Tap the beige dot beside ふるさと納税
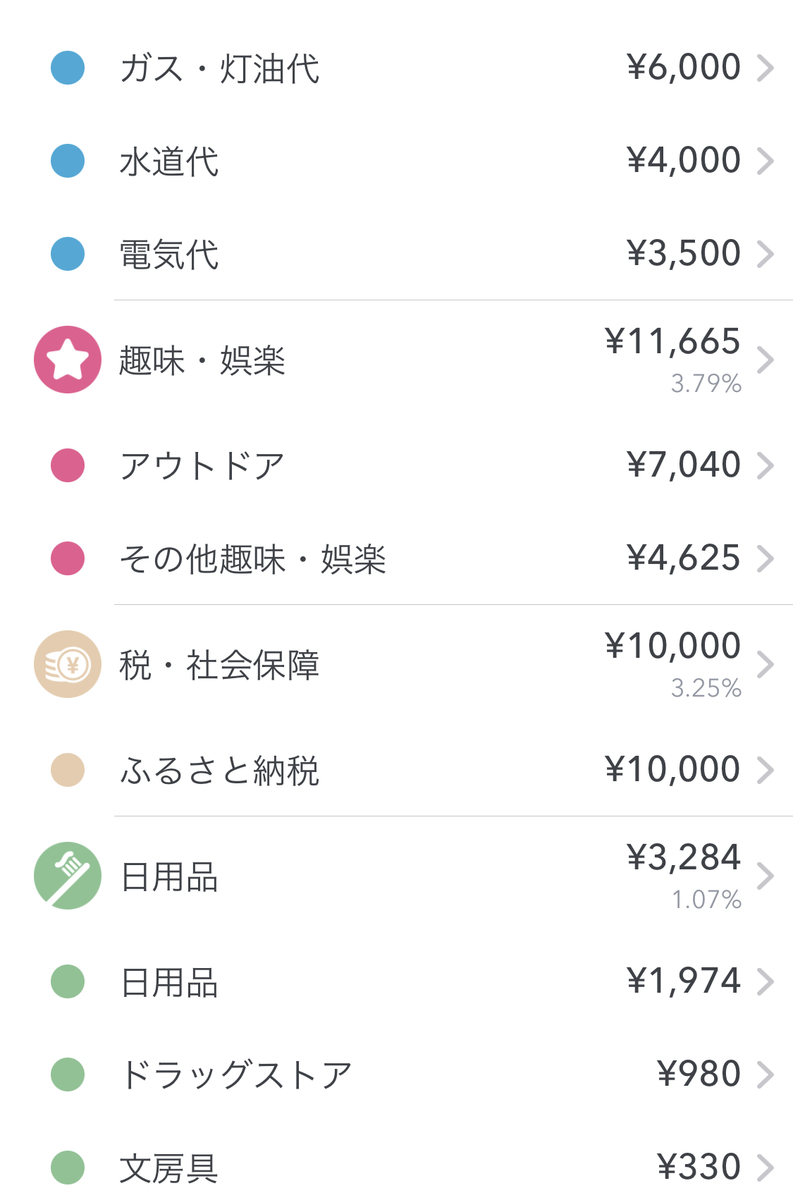 pyautogui.click(x=68, y=770)
